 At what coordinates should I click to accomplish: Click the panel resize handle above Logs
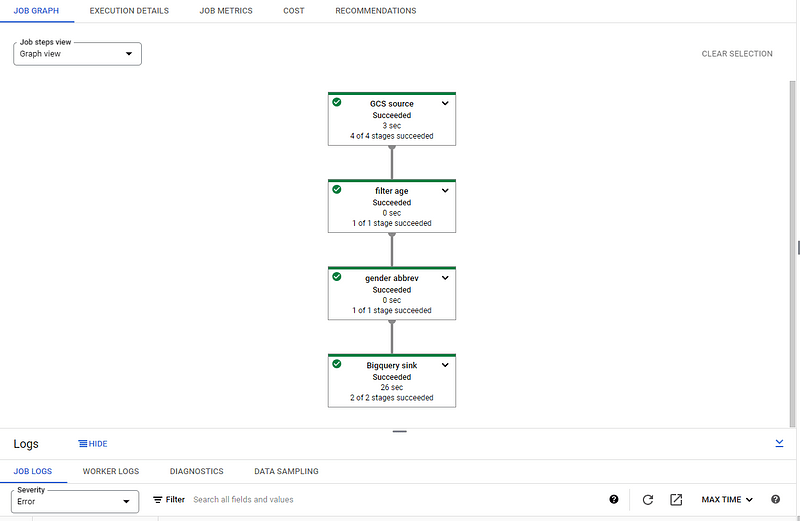click(400, 431)
